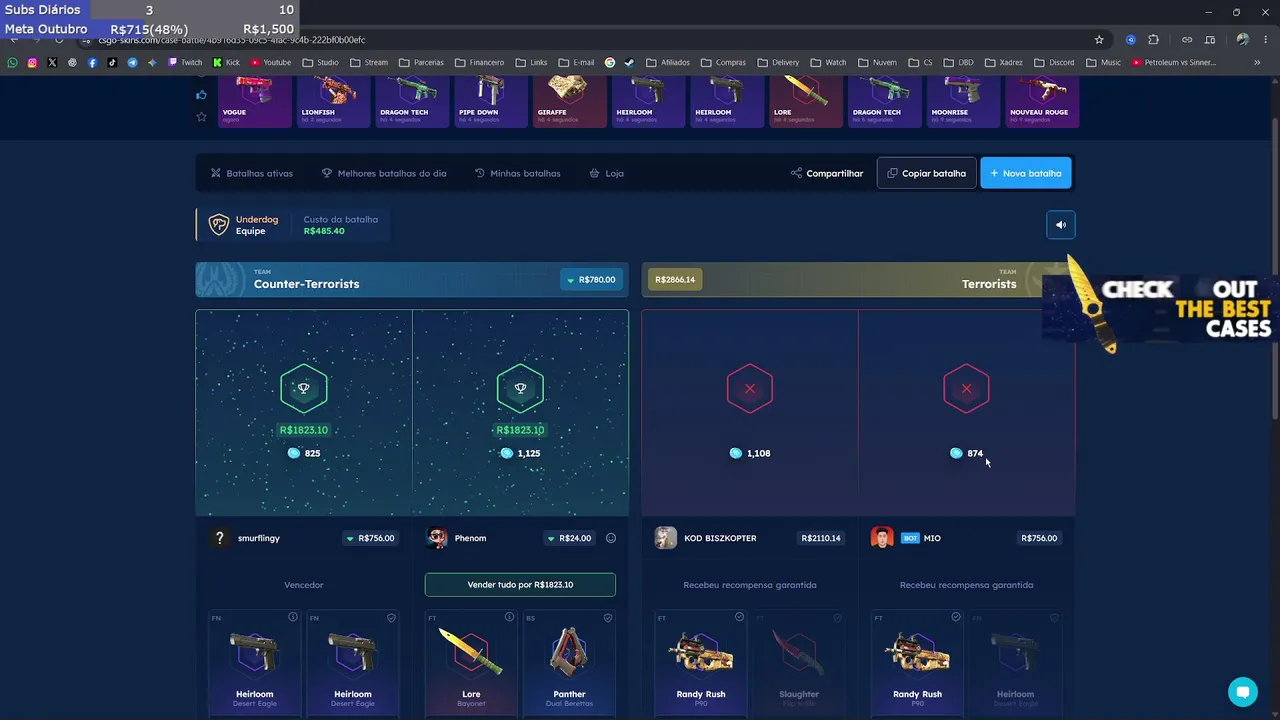Click the Compartilhar share button

click(827, 173)
